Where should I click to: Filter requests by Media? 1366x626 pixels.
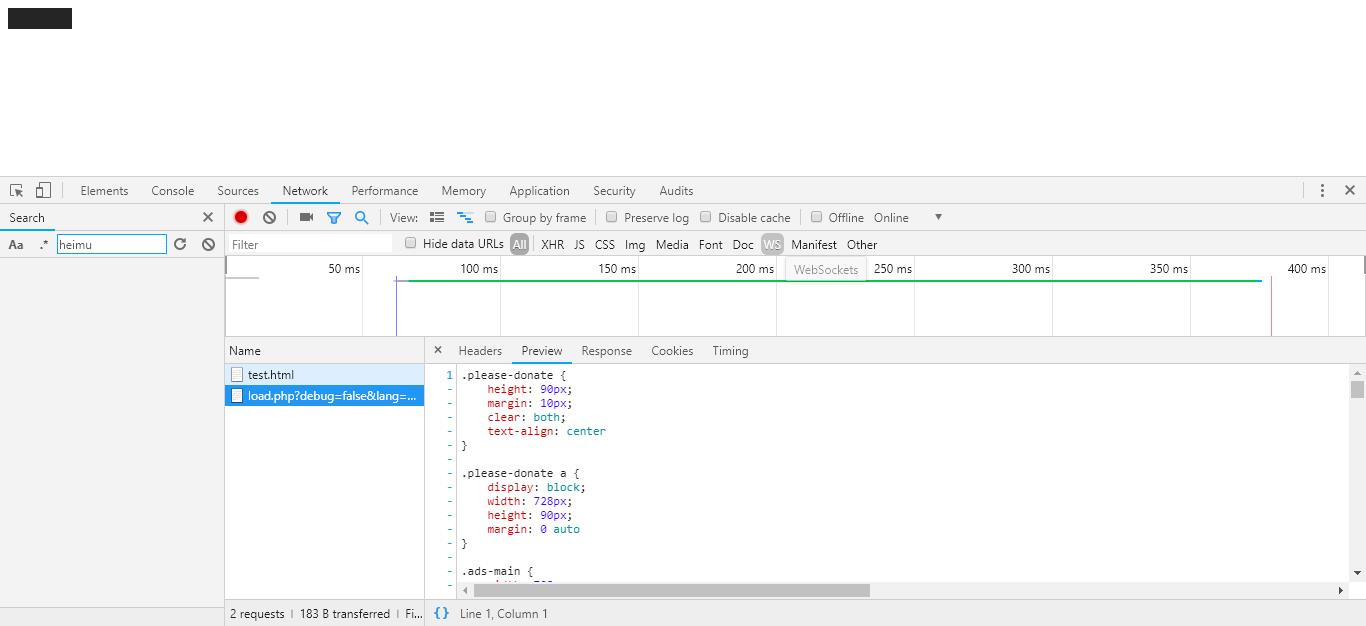(x=672, y=244)
